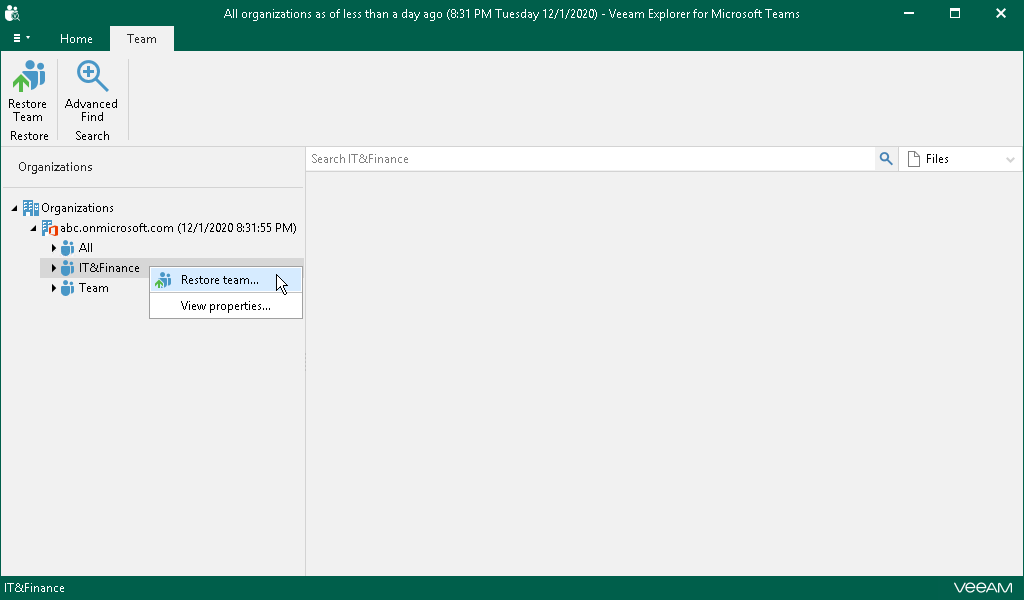This screenshot has height=600, width=1024.
Task: Select the abc.onmicrosoft.com organization icon
Action: pos(50,227)
